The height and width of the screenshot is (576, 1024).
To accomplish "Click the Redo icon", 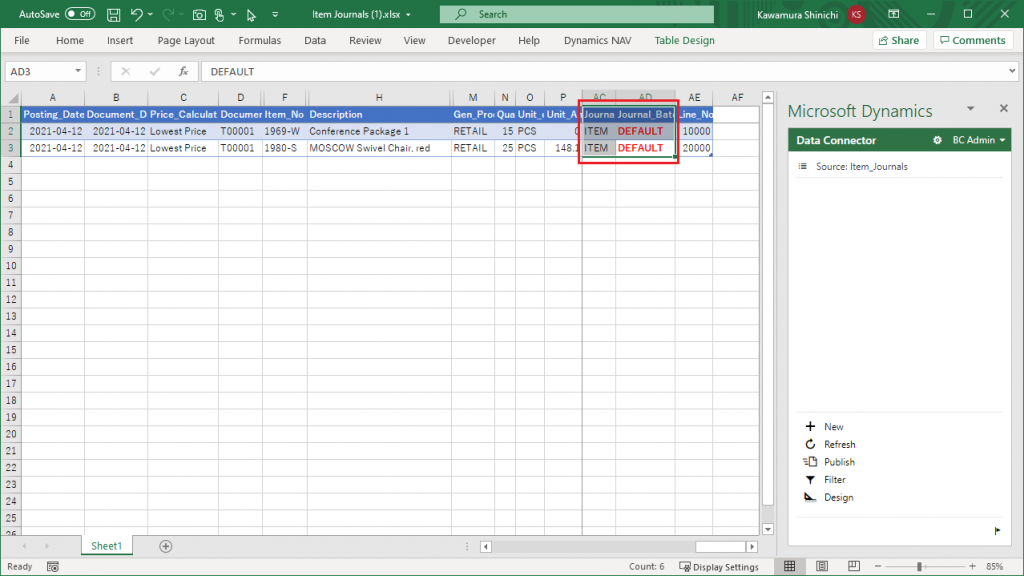I will pyautogui.click(x=168, y=14).
